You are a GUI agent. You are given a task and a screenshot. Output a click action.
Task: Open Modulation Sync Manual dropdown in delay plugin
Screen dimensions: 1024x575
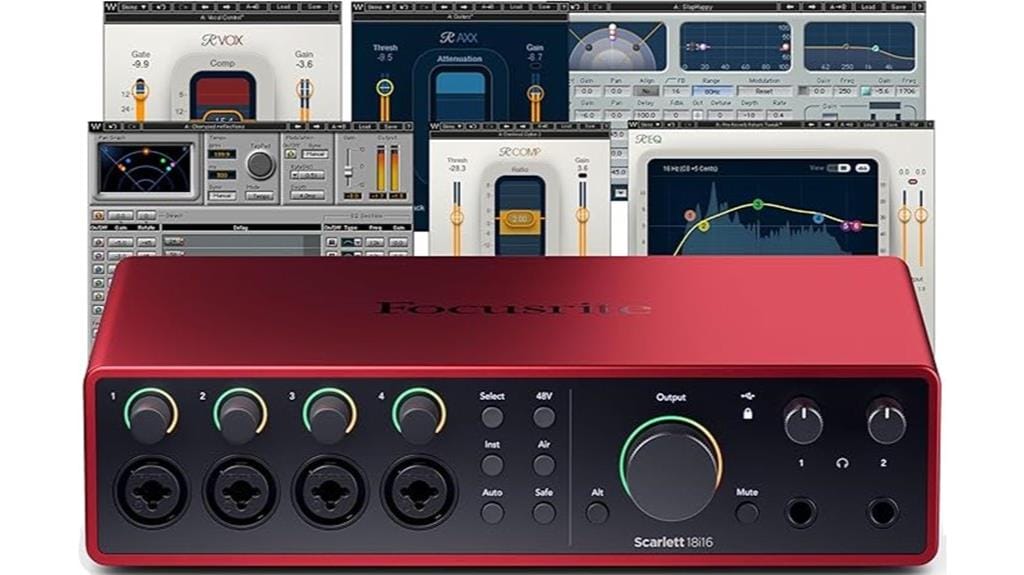coord(315,154)
